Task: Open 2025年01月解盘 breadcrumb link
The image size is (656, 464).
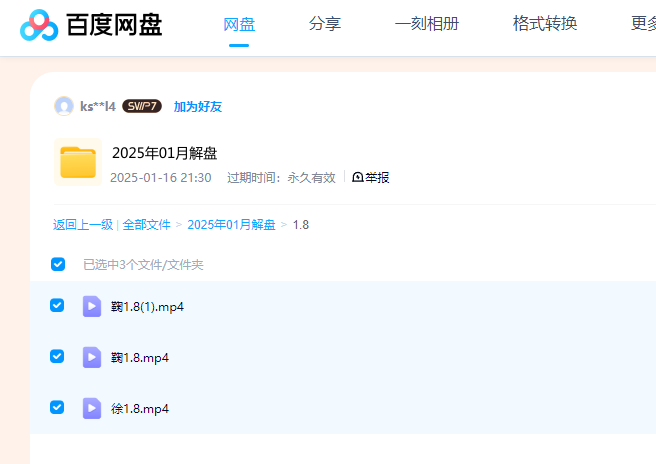Action: pos(231,225)
